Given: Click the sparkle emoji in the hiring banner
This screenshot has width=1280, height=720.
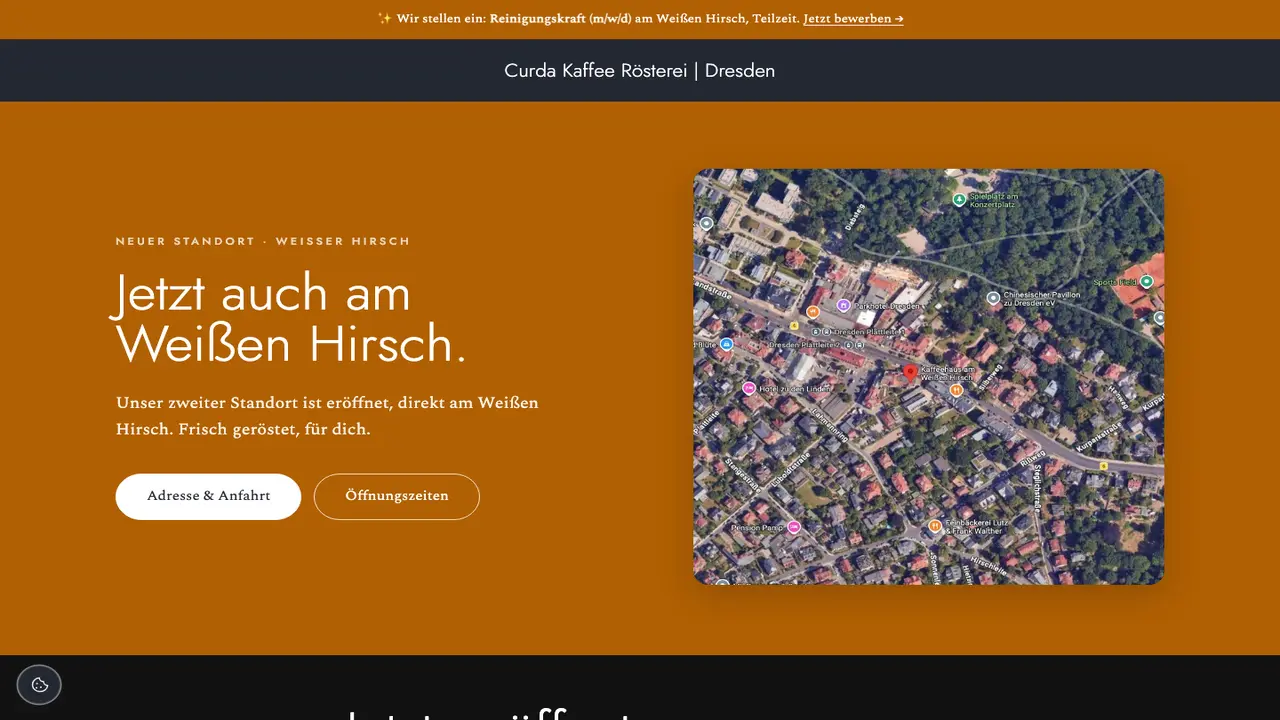Looking at the screenshot, I should 384,18.
